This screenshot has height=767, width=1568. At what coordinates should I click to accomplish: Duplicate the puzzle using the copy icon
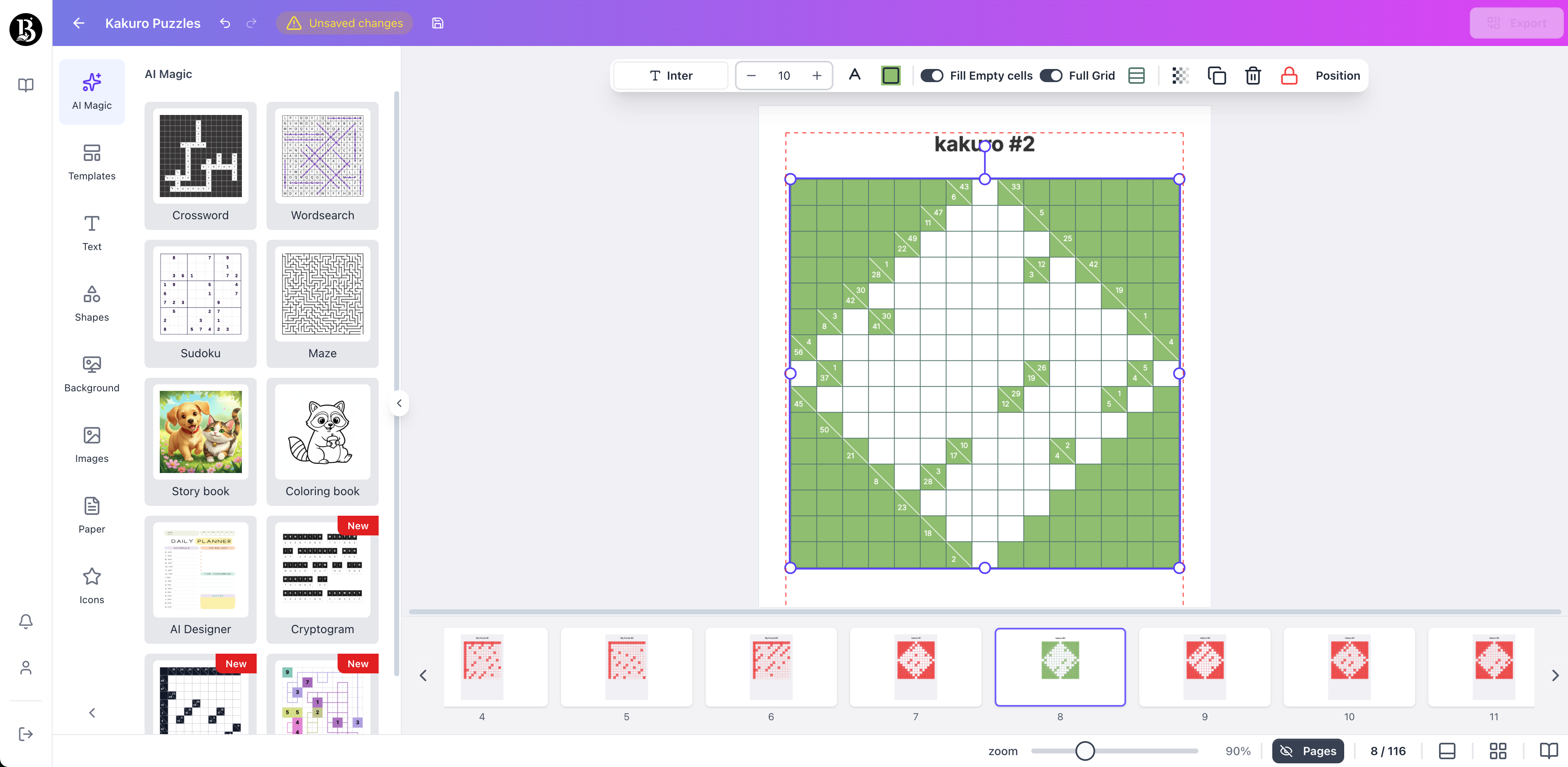point(1217,76)
